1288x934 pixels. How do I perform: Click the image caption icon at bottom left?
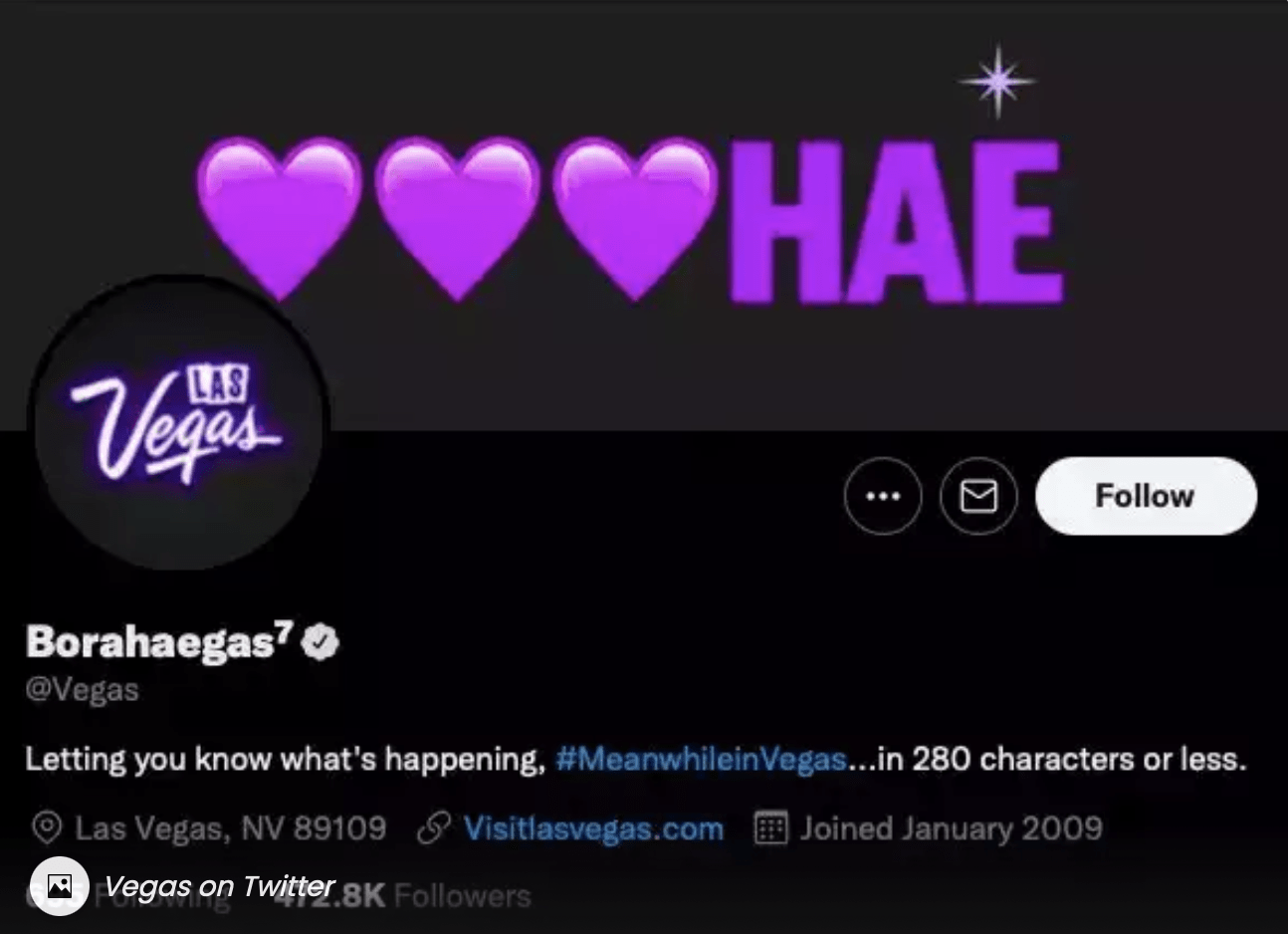click(x=60, y=886)
